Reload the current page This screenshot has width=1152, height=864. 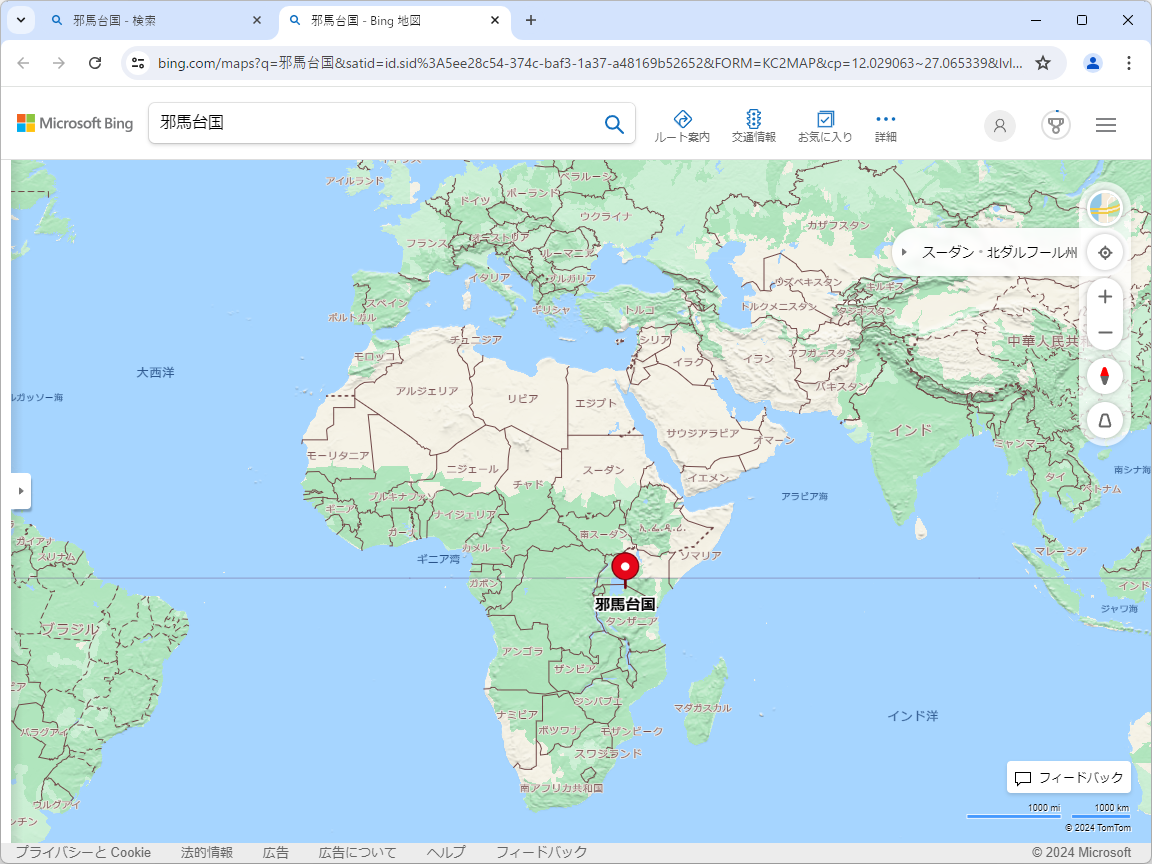tap(95, 63)
